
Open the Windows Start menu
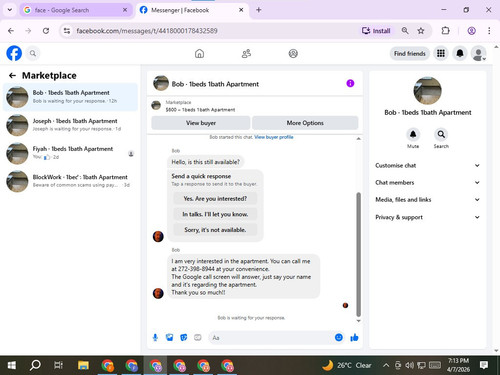coord(12,365)
